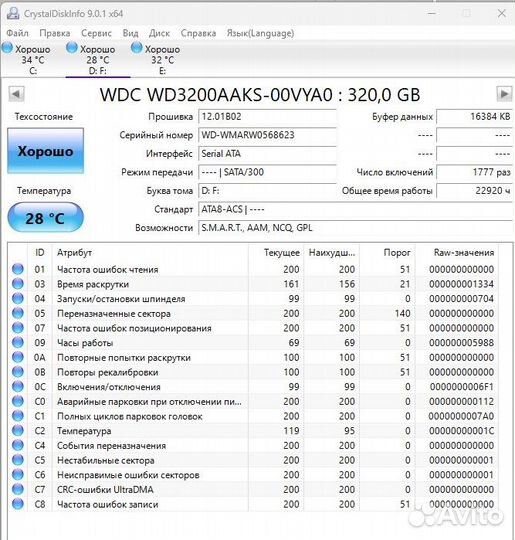Go to previous disk with left arrow

16,94
